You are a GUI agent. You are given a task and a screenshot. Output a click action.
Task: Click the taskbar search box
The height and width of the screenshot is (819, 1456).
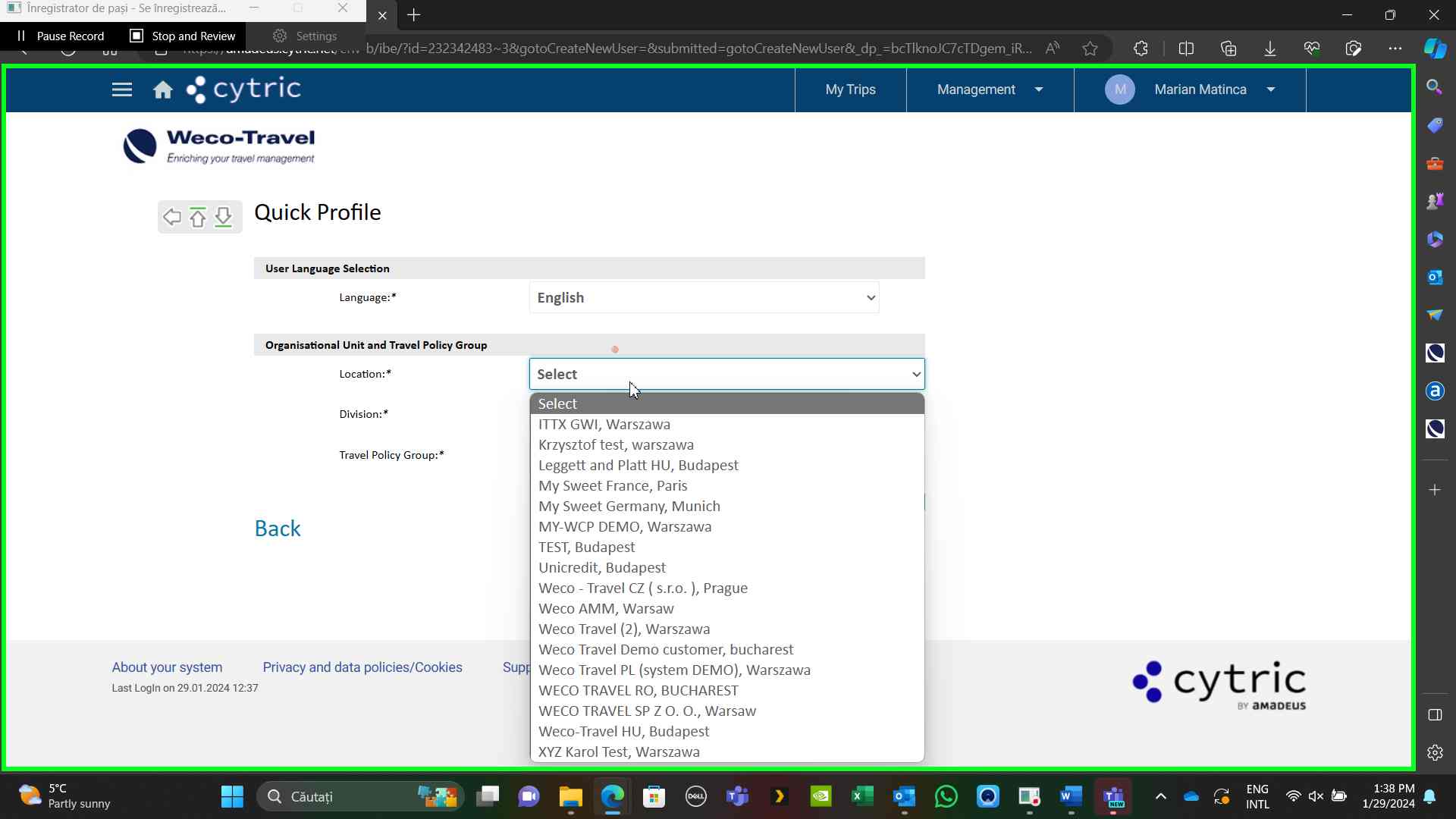[x=360, y=797]
